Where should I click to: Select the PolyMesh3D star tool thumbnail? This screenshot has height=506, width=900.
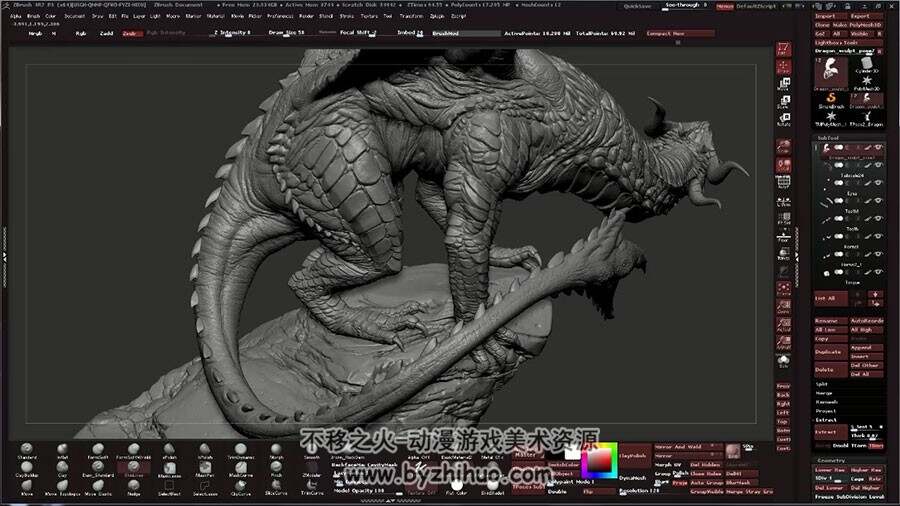866,83
